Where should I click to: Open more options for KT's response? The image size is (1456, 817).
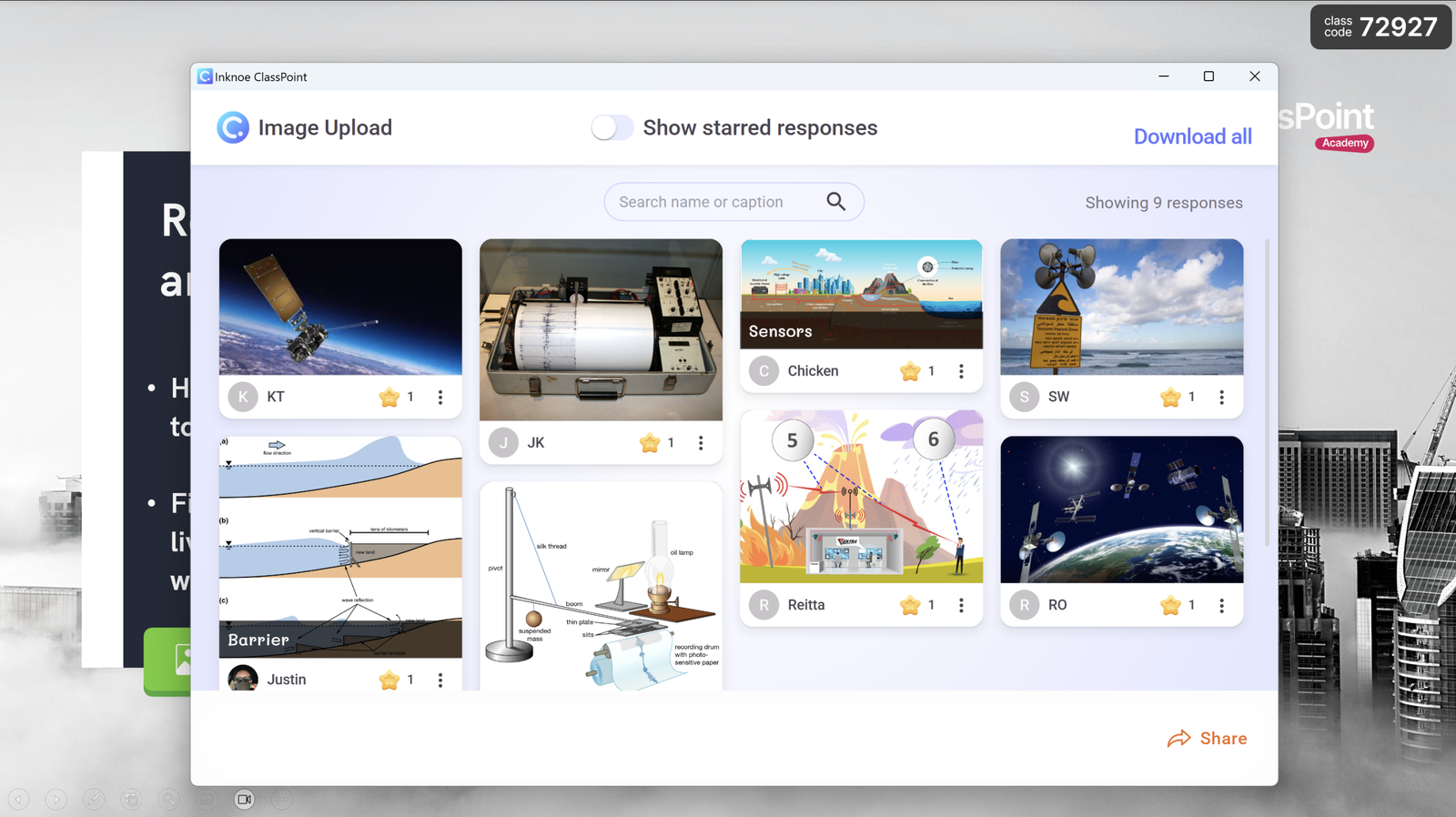click(x=440, y=398)
